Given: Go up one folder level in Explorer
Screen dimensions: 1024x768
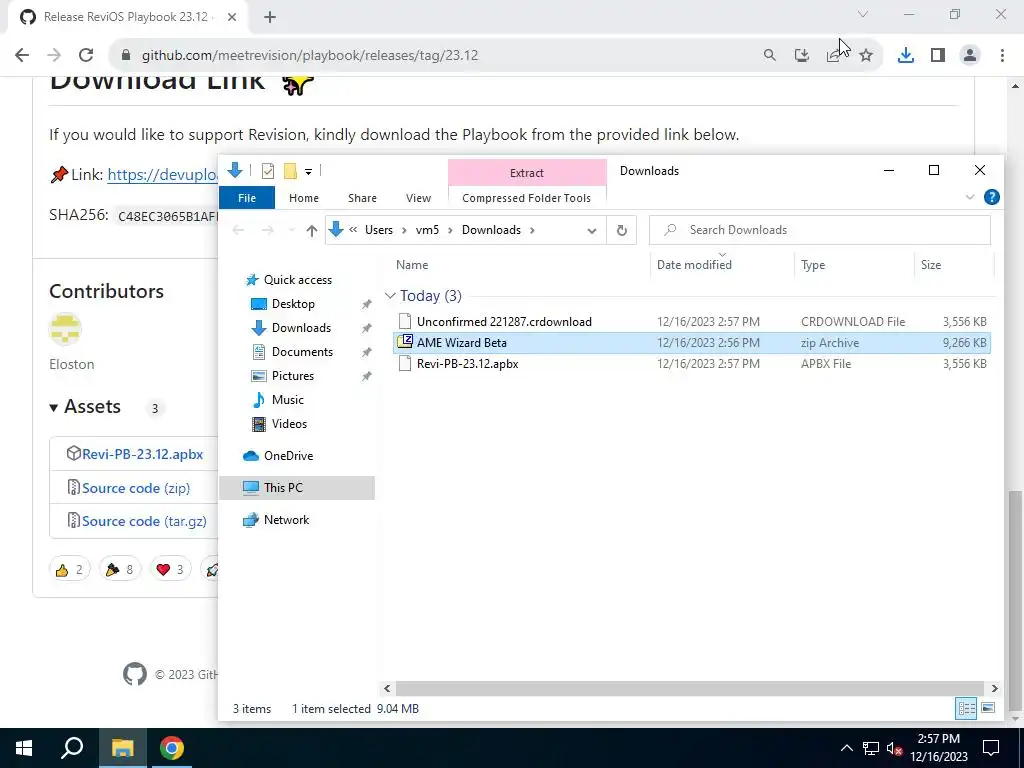Looking at the screenshot, I should tap(312, 231).
